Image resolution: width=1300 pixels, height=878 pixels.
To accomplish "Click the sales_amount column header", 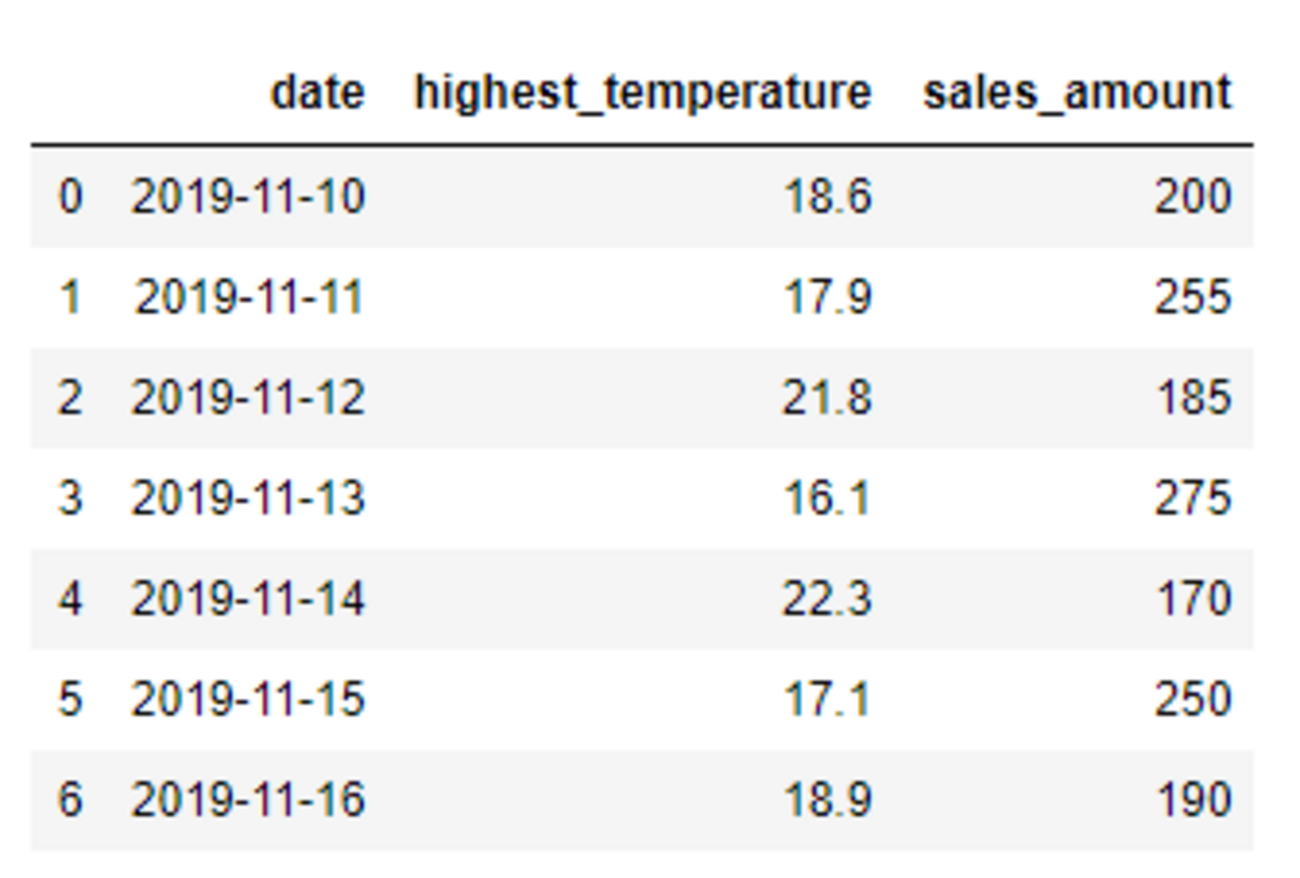I will (1077, 93).
